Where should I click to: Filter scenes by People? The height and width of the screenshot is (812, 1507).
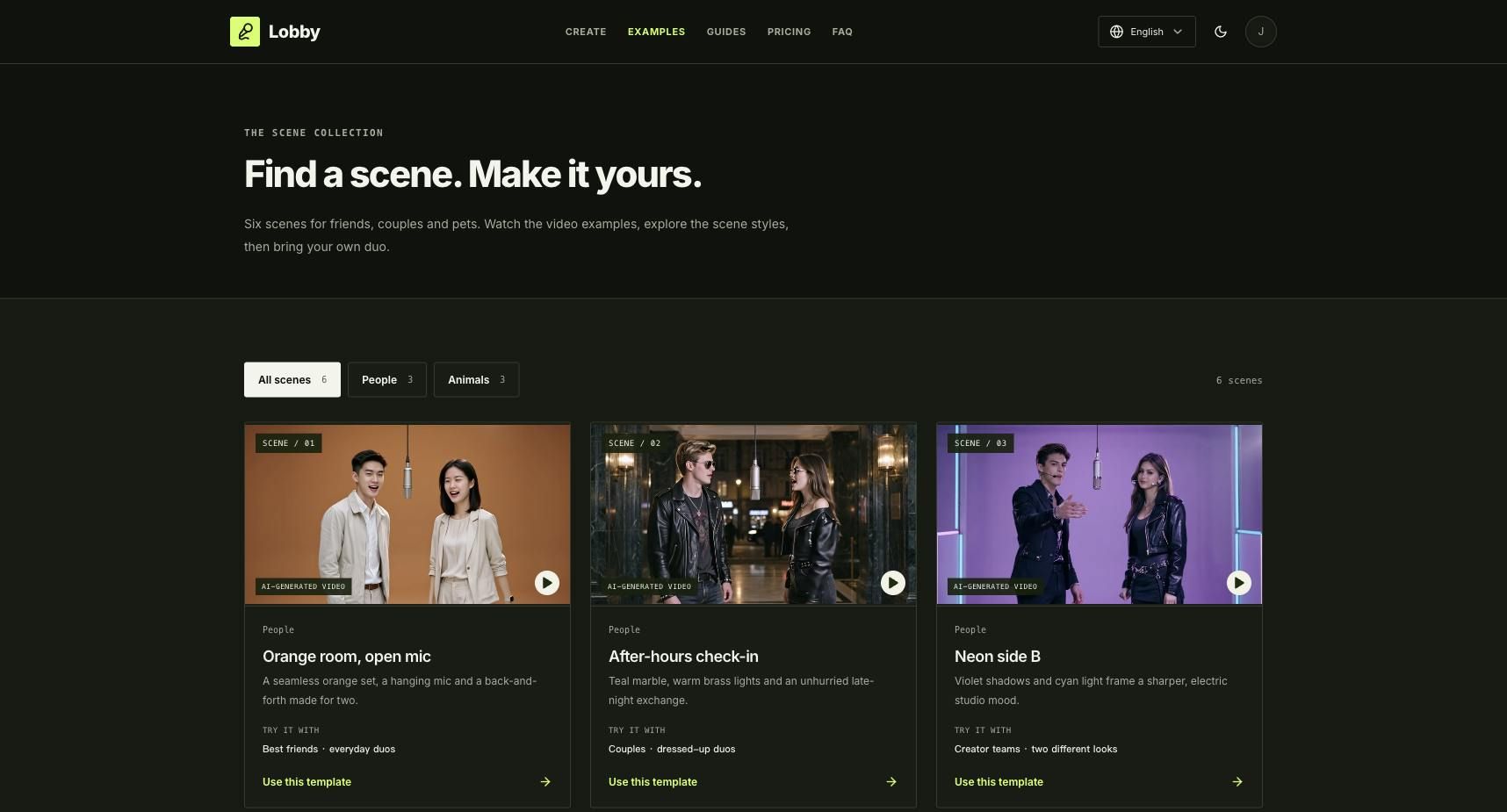[387, 380]
